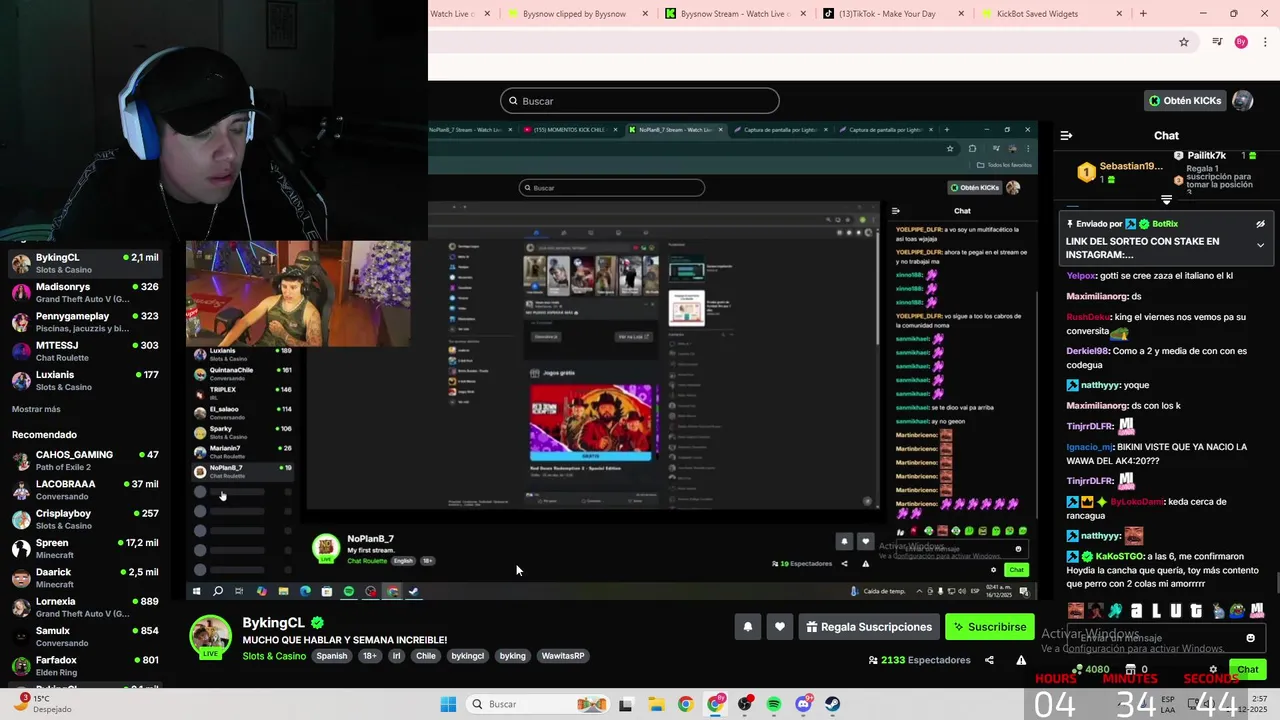Open OBS Studio from the taskbar
Screen dimensions: 1280x720
744,704
